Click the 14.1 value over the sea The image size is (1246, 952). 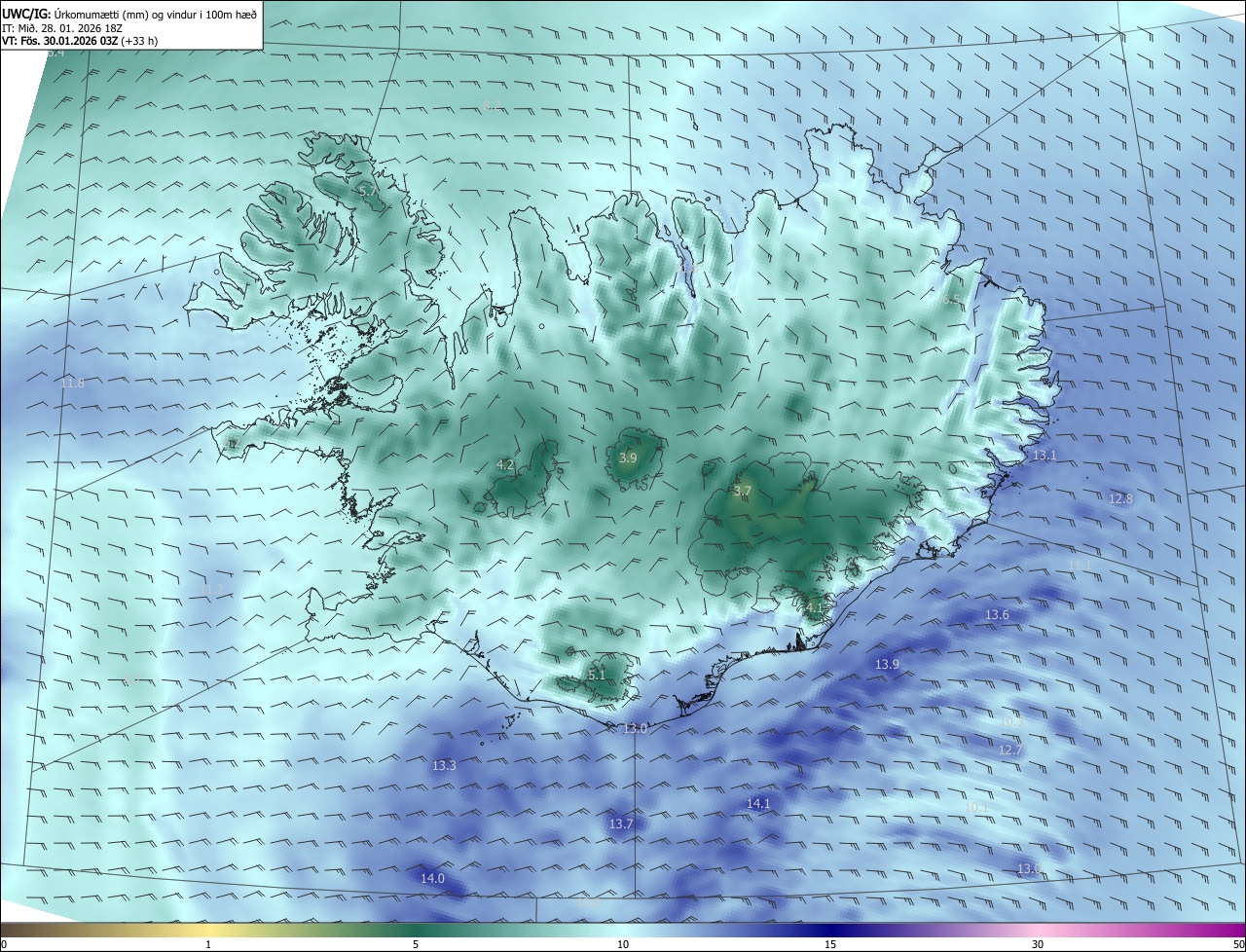click(758, 804)
